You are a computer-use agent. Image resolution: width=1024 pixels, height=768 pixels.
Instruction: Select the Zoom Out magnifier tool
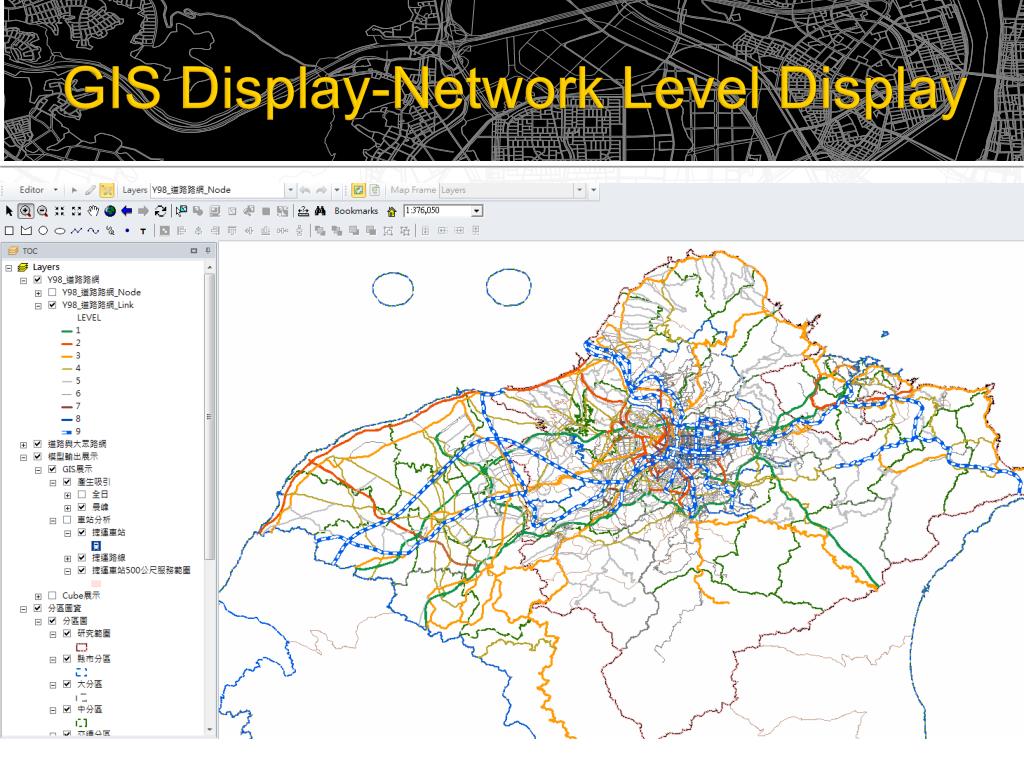(x=44, y=211)
